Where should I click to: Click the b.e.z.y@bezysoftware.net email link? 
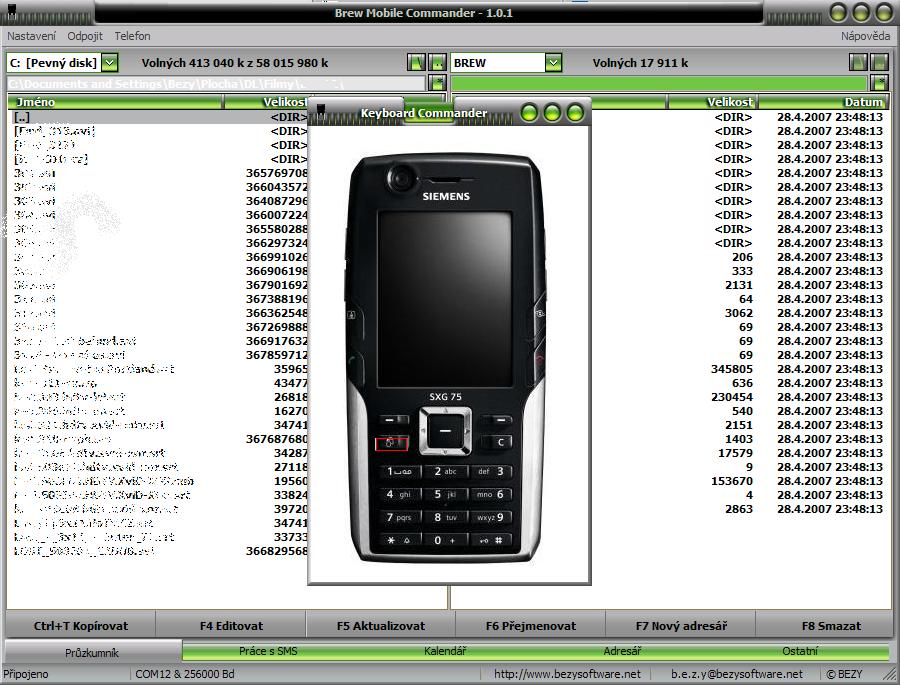737,674
